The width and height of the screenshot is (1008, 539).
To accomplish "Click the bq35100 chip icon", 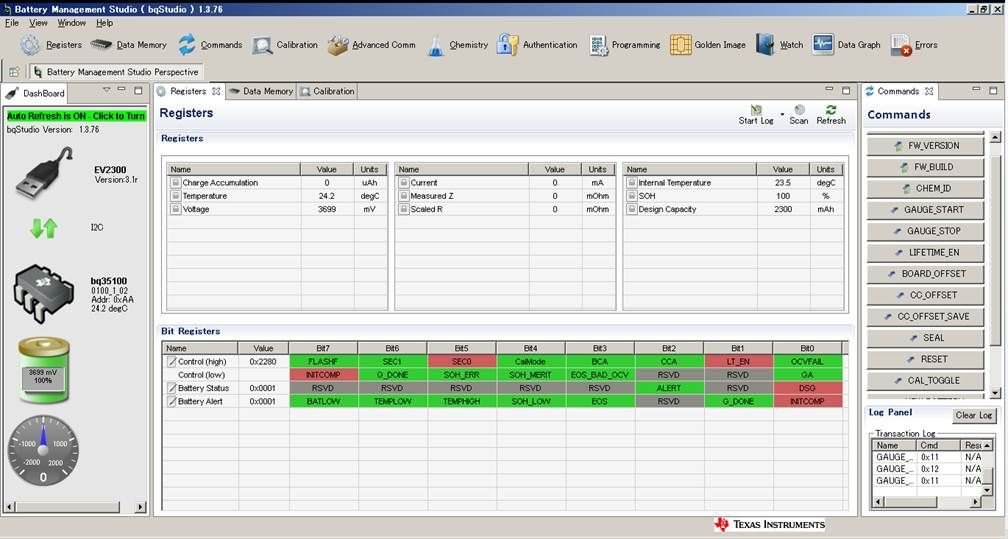I will [44, 295].
